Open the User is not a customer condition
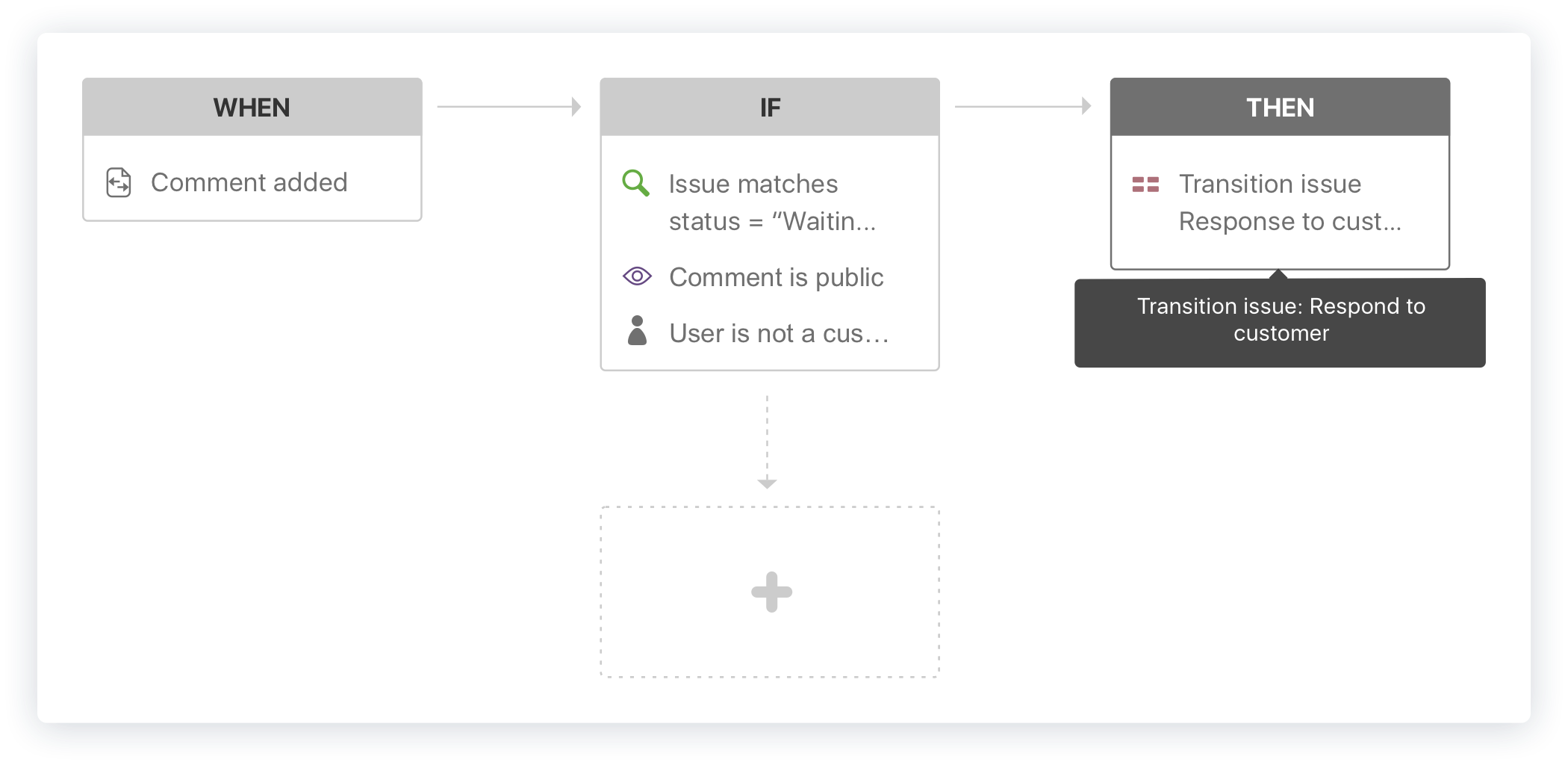The width and height of the screenshot is (1568, 765). point(779,333)
